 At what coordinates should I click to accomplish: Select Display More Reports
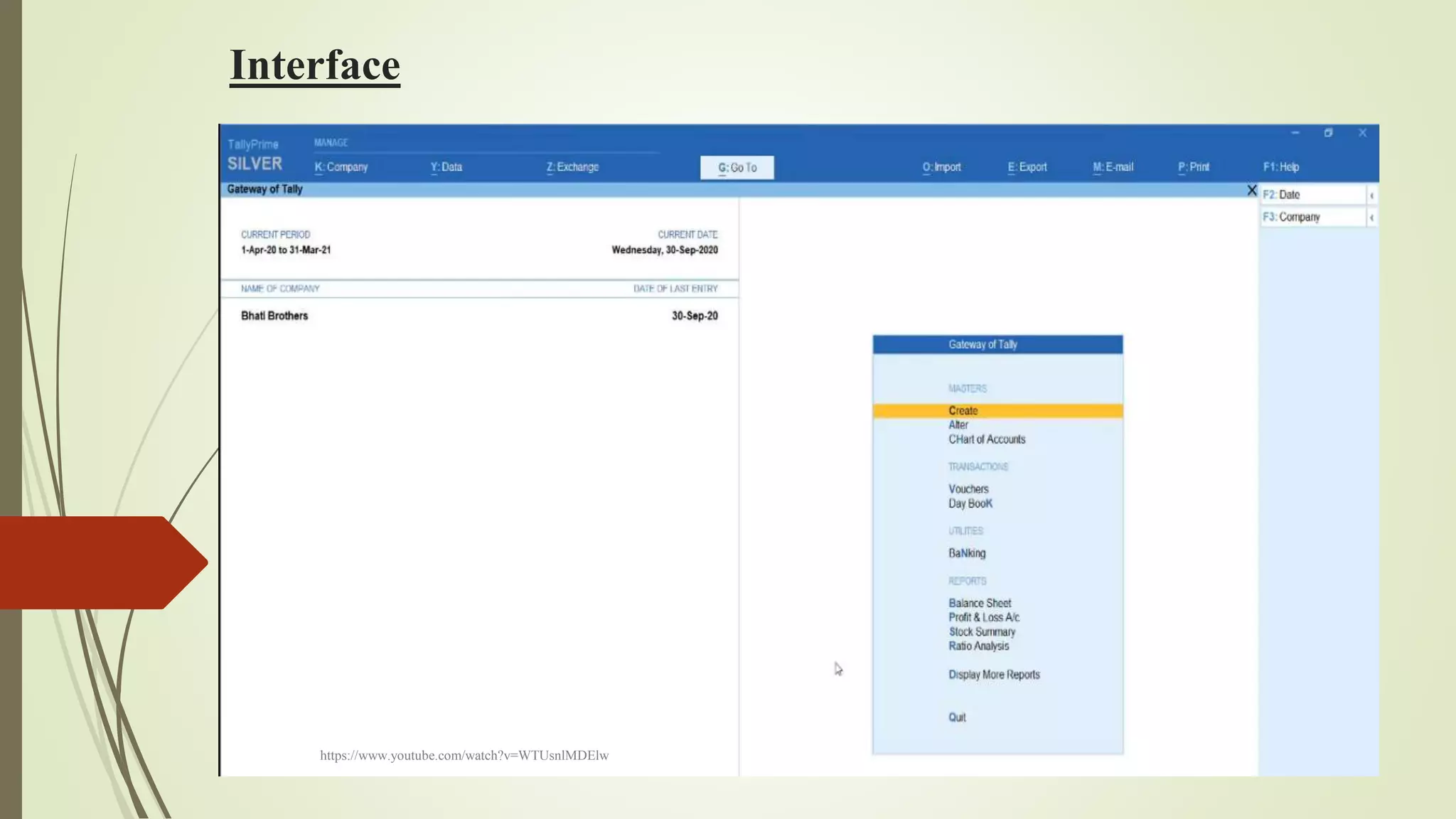[994, 675]
